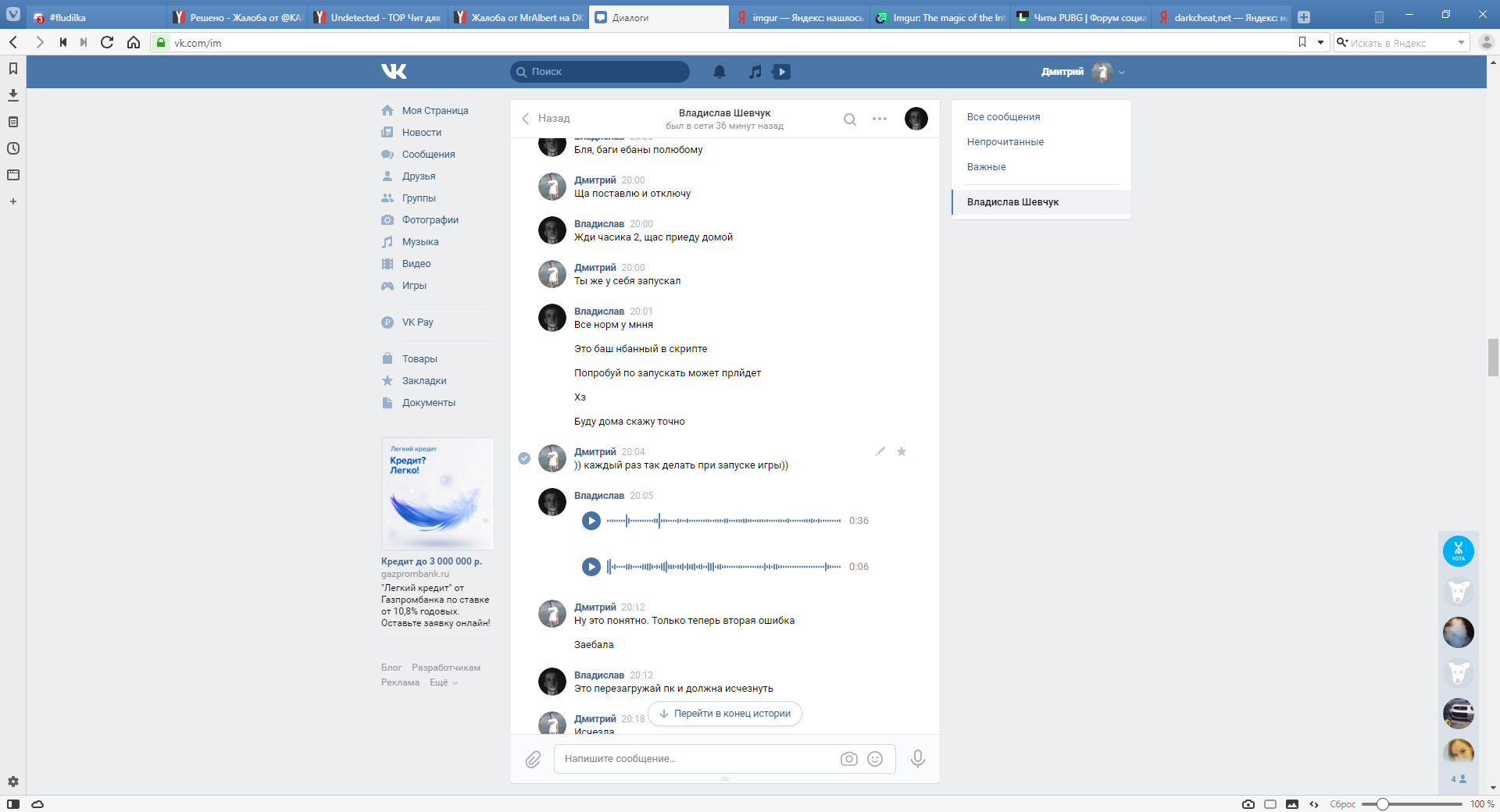Click Перейти в конец истории button

725,714
